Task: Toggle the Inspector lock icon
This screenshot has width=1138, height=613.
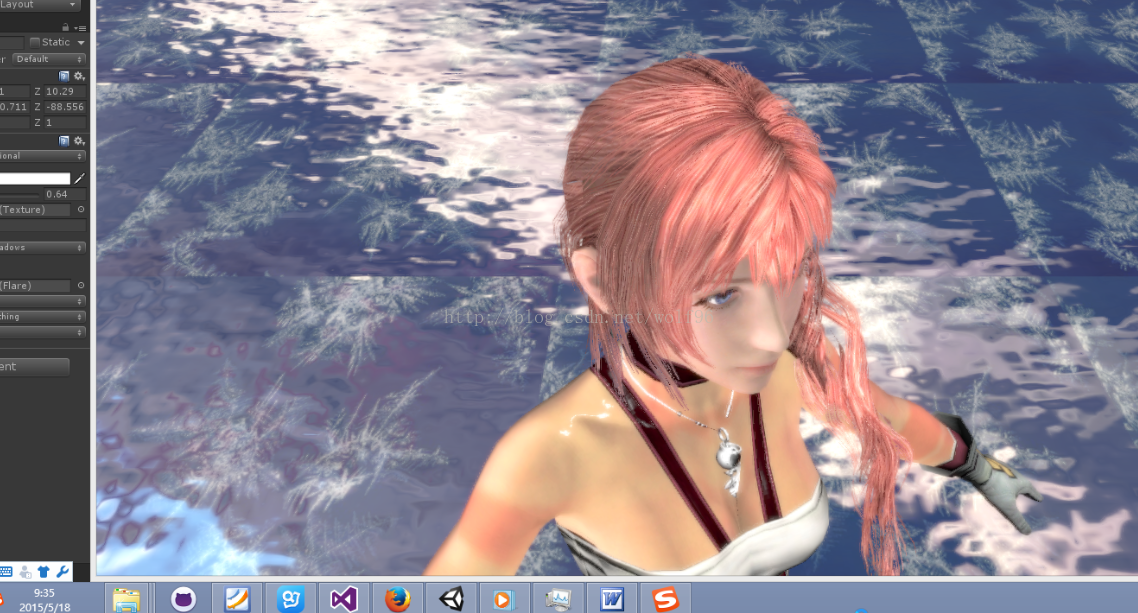Action: pos(65,28)
